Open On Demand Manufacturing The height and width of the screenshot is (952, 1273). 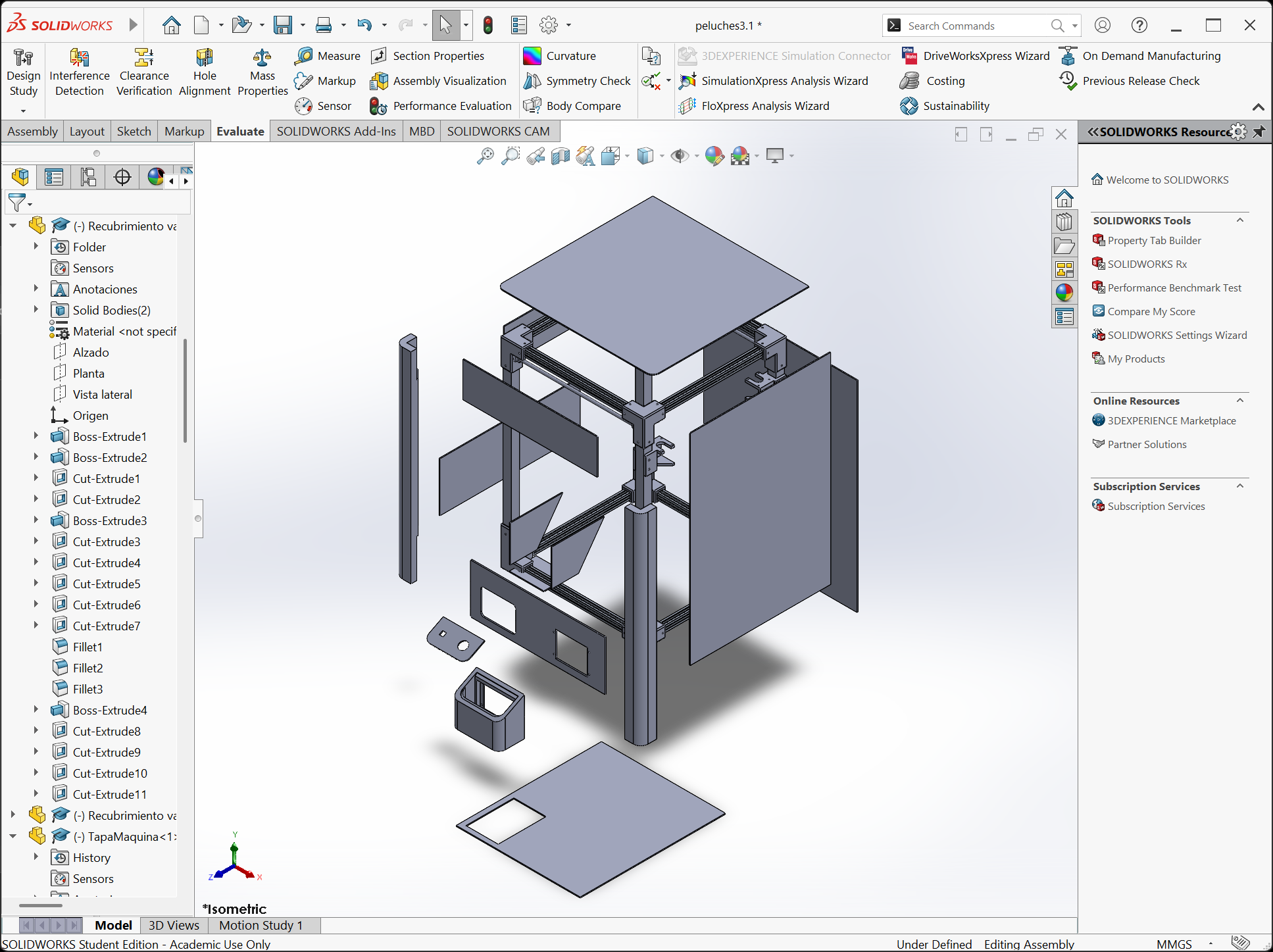point(1140,56)
